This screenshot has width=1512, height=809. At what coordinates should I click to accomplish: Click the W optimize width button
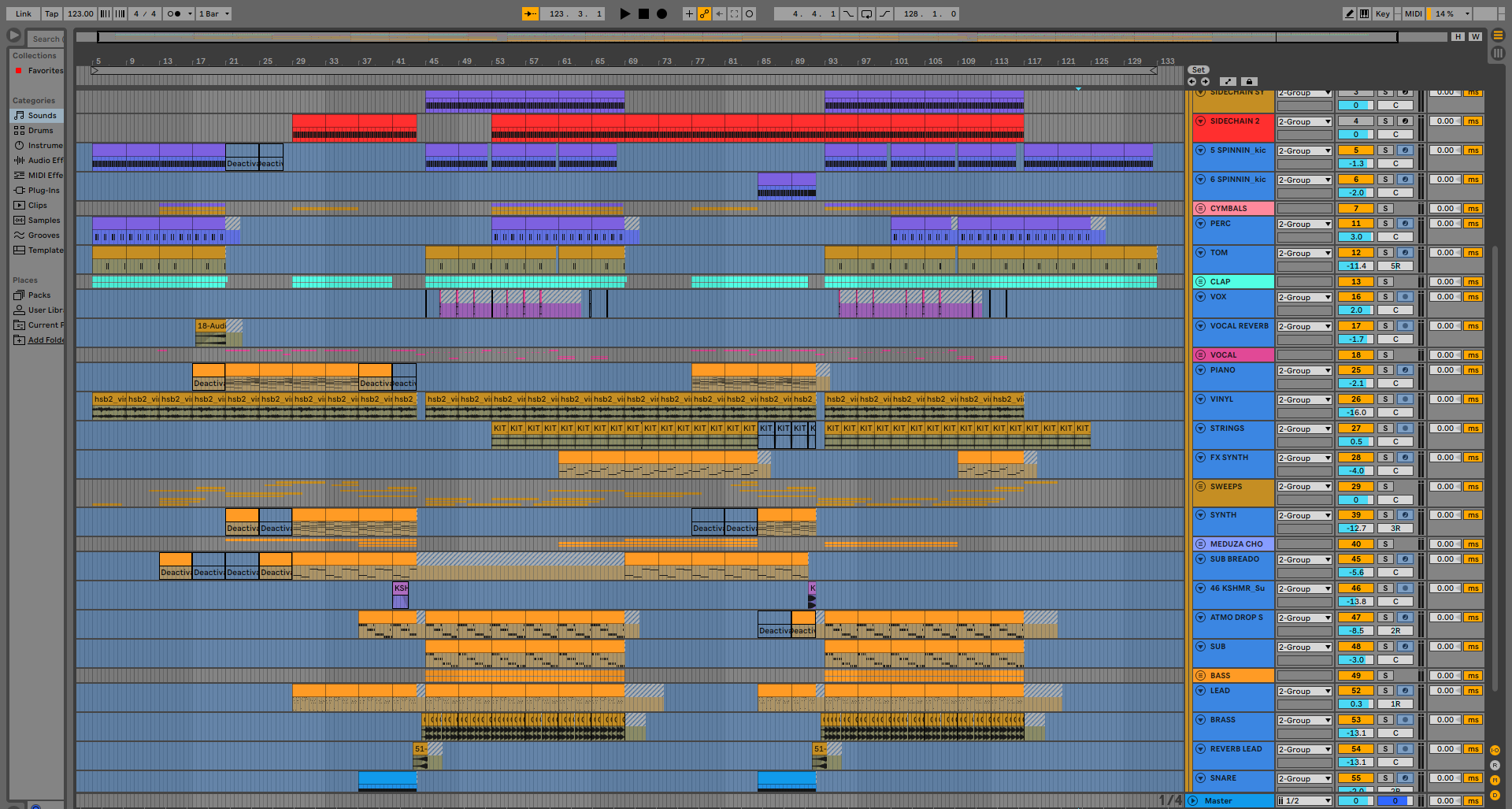(1475, 36)
